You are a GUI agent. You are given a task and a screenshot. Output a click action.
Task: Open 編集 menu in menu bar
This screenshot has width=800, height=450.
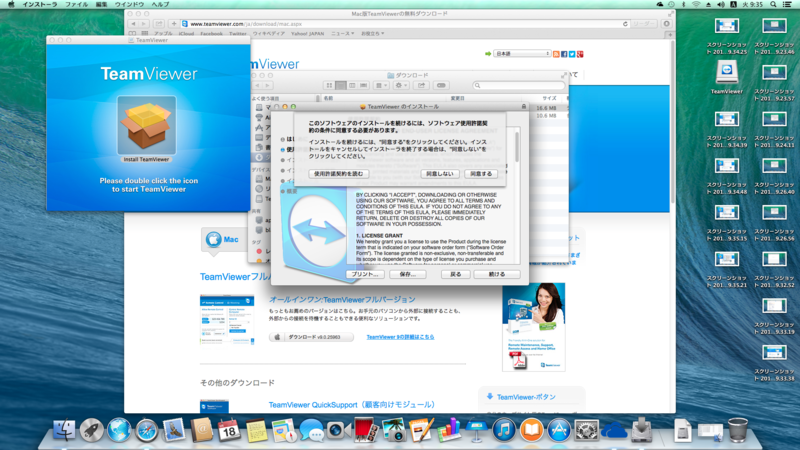pos(102,4)
